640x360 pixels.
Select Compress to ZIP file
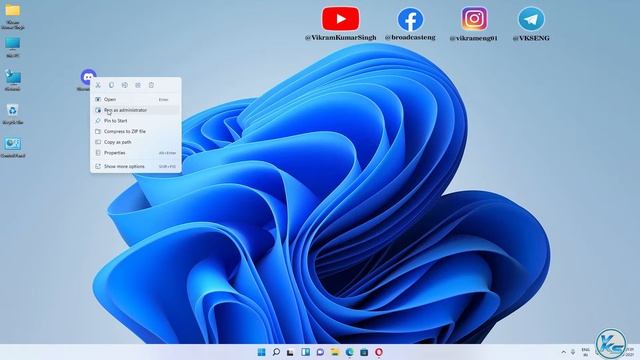coord(136,131)
